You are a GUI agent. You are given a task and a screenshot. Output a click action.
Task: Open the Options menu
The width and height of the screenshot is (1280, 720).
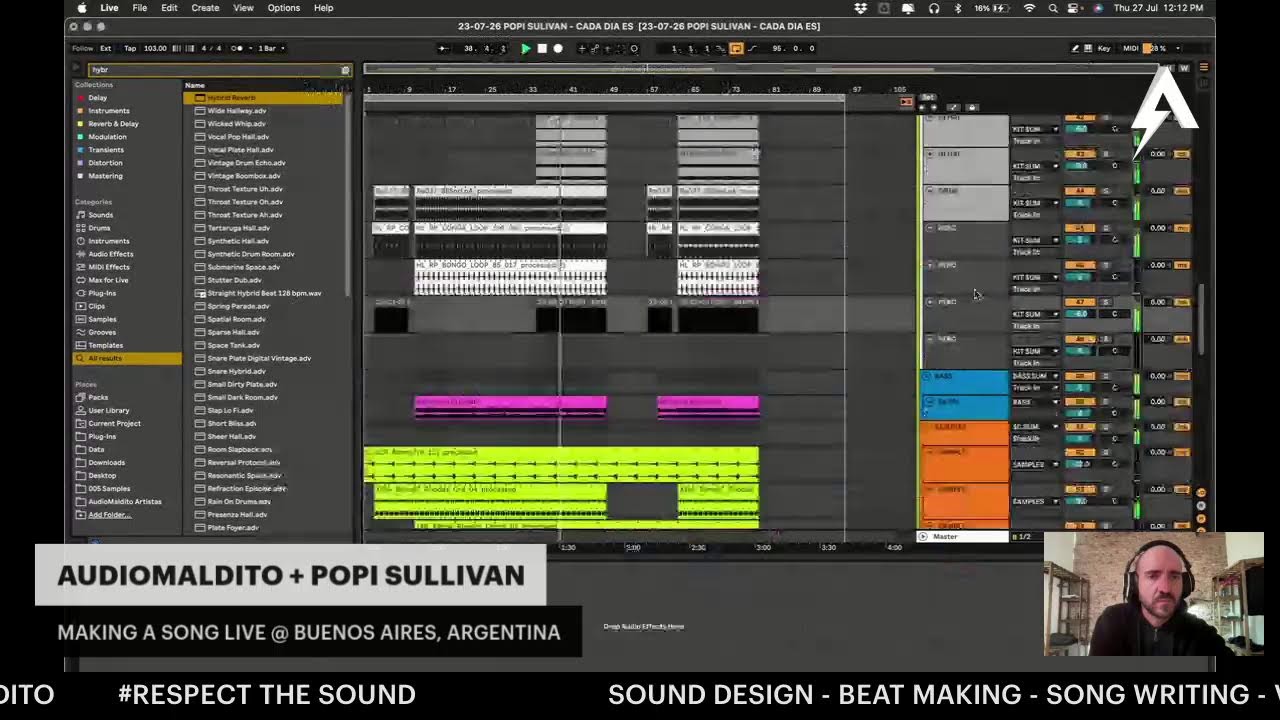coord(283,8)
